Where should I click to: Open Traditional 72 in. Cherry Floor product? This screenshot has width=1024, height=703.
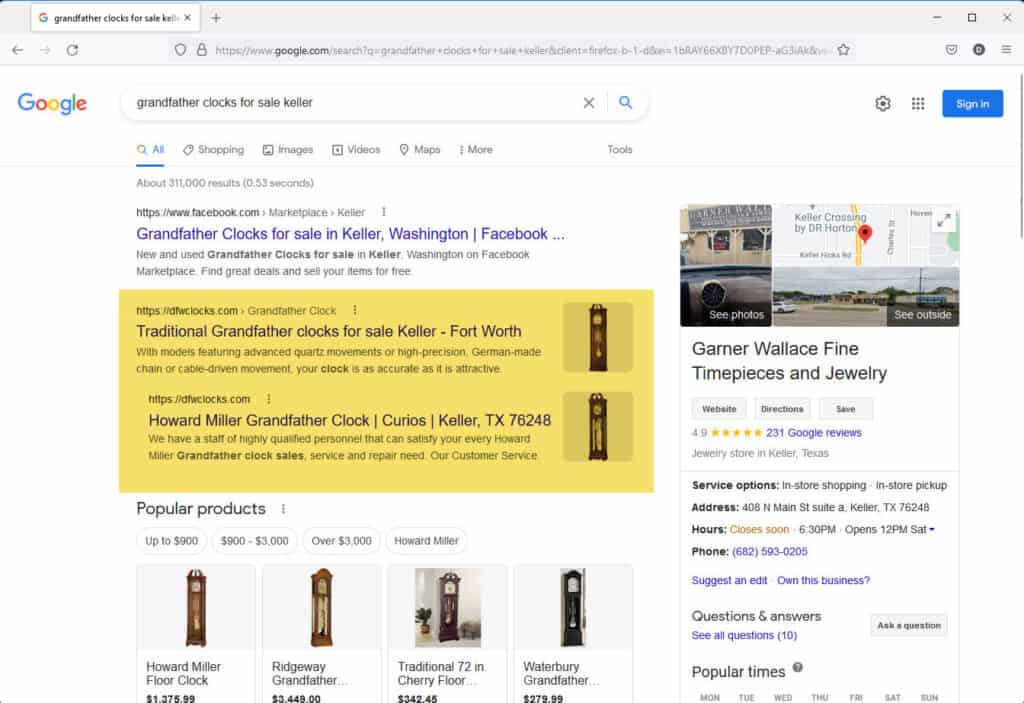(x=447, y=634)
